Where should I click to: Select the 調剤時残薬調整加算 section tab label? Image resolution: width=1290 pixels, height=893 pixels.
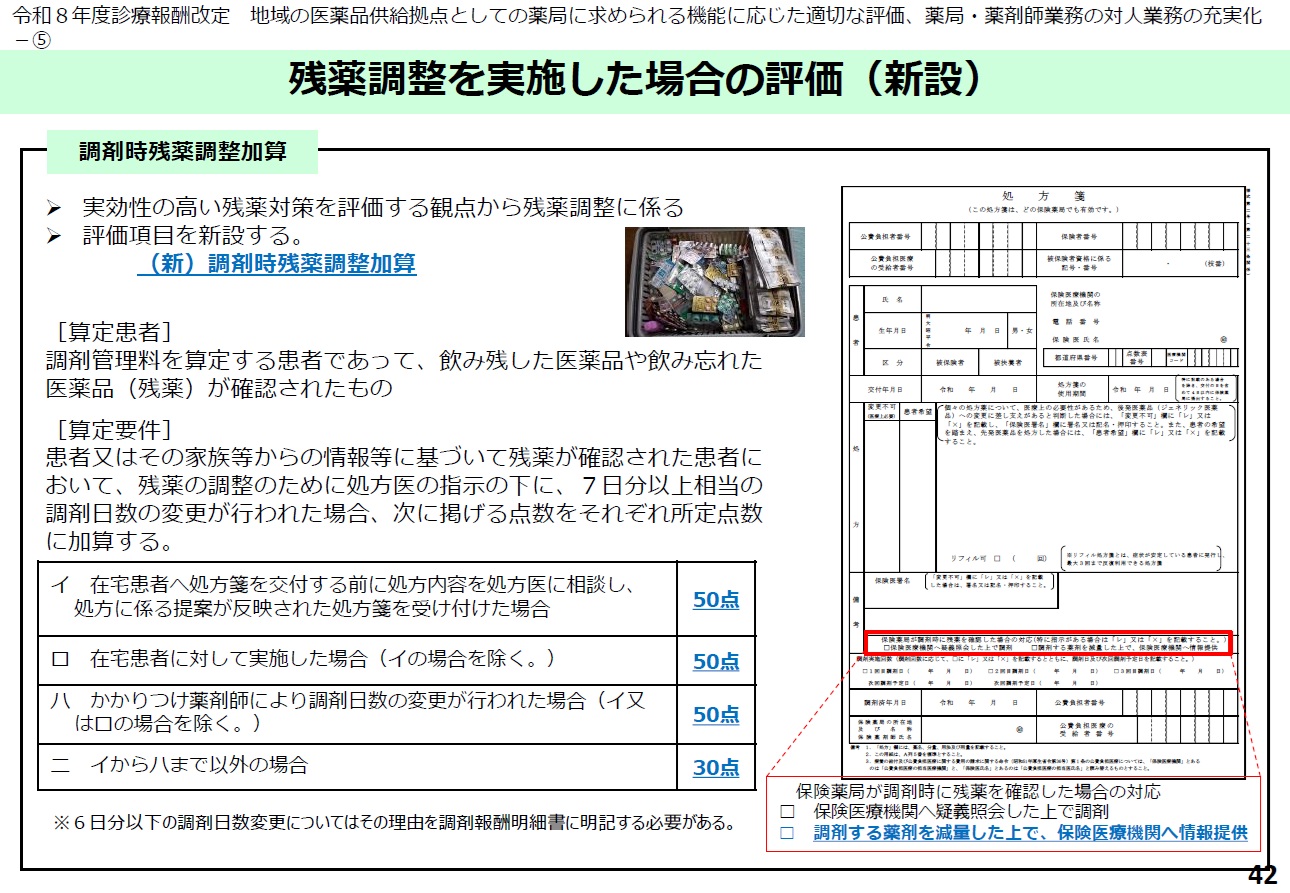pos(183,152)
